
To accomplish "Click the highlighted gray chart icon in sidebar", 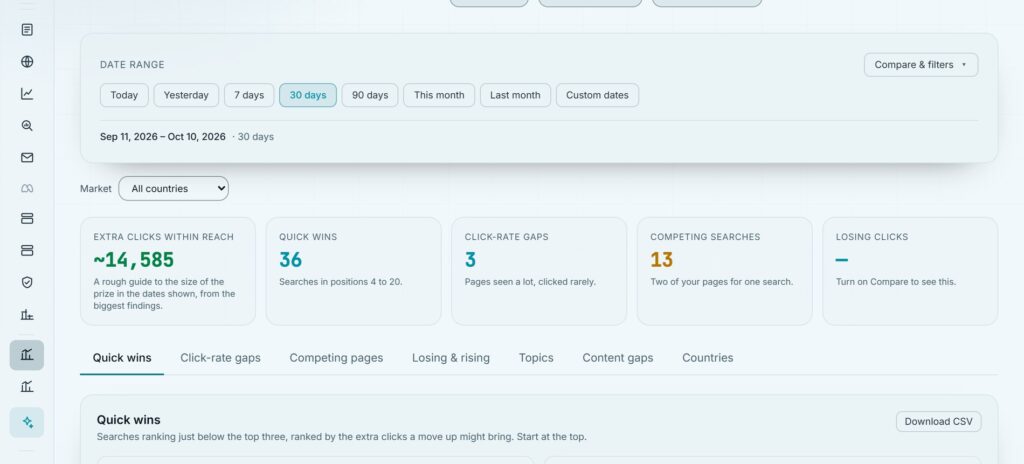I will coord(27,355).
